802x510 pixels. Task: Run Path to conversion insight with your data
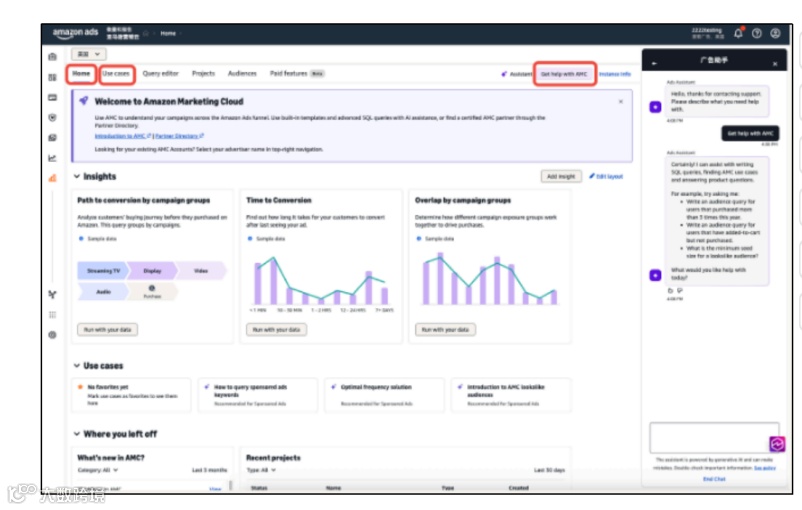107,330
